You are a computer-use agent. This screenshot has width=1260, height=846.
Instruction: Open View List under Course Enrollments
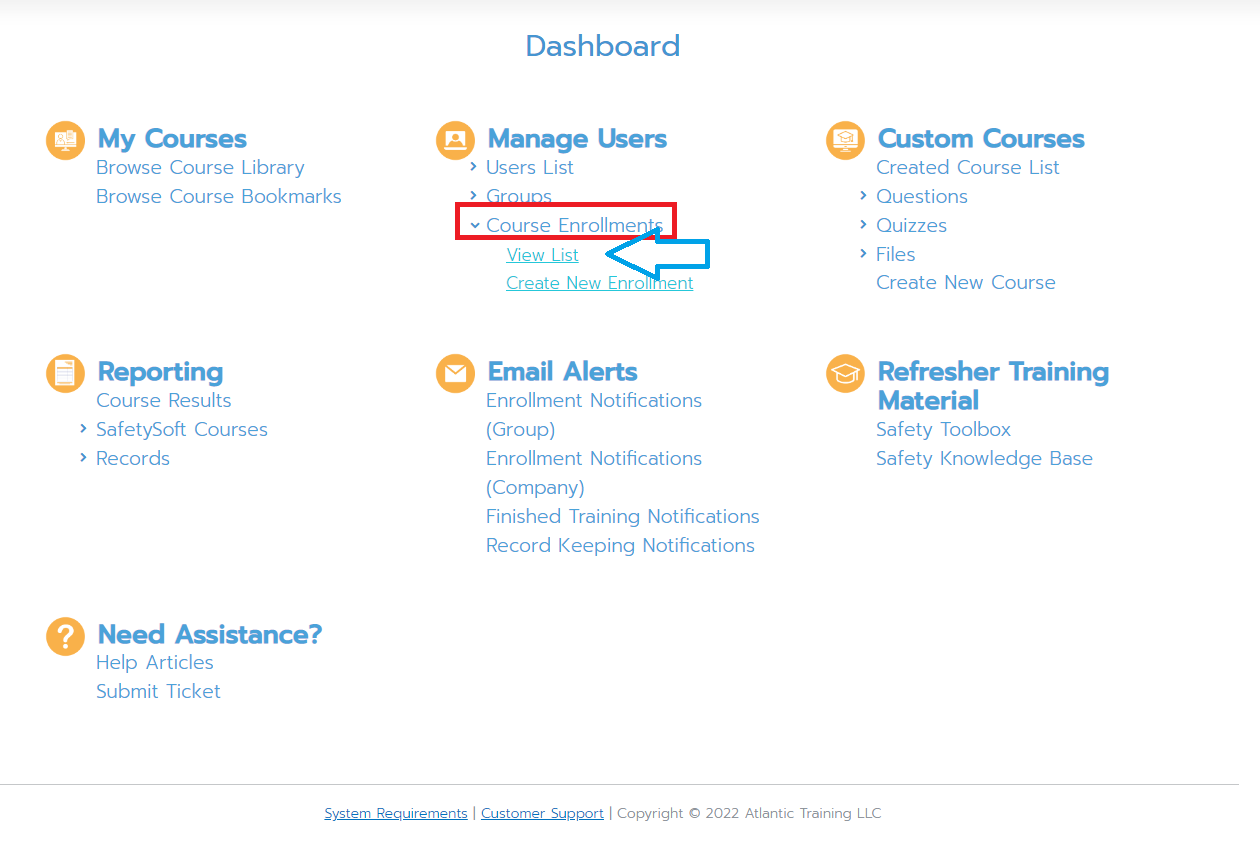click(x=542, y=255)
